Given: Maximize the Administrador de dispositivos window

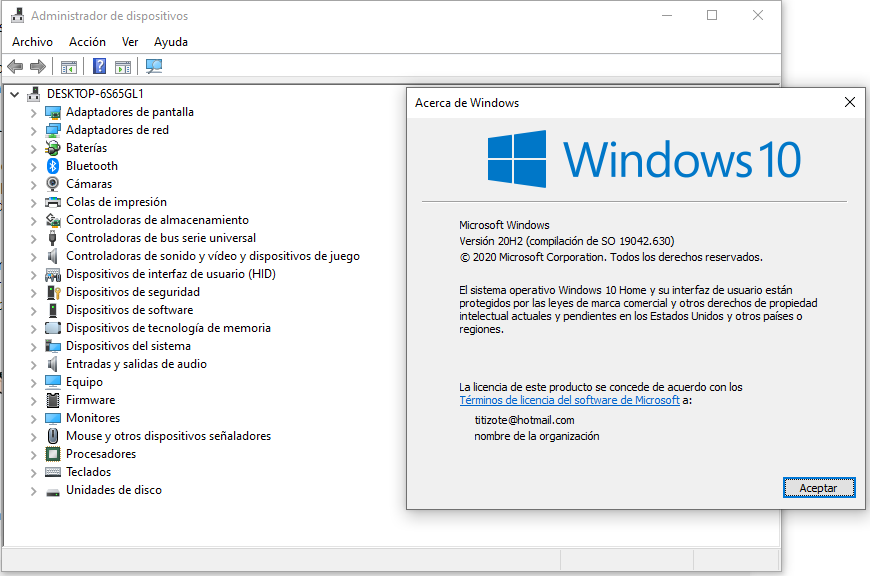Looking at the screenshot, I should pos(712,16).
